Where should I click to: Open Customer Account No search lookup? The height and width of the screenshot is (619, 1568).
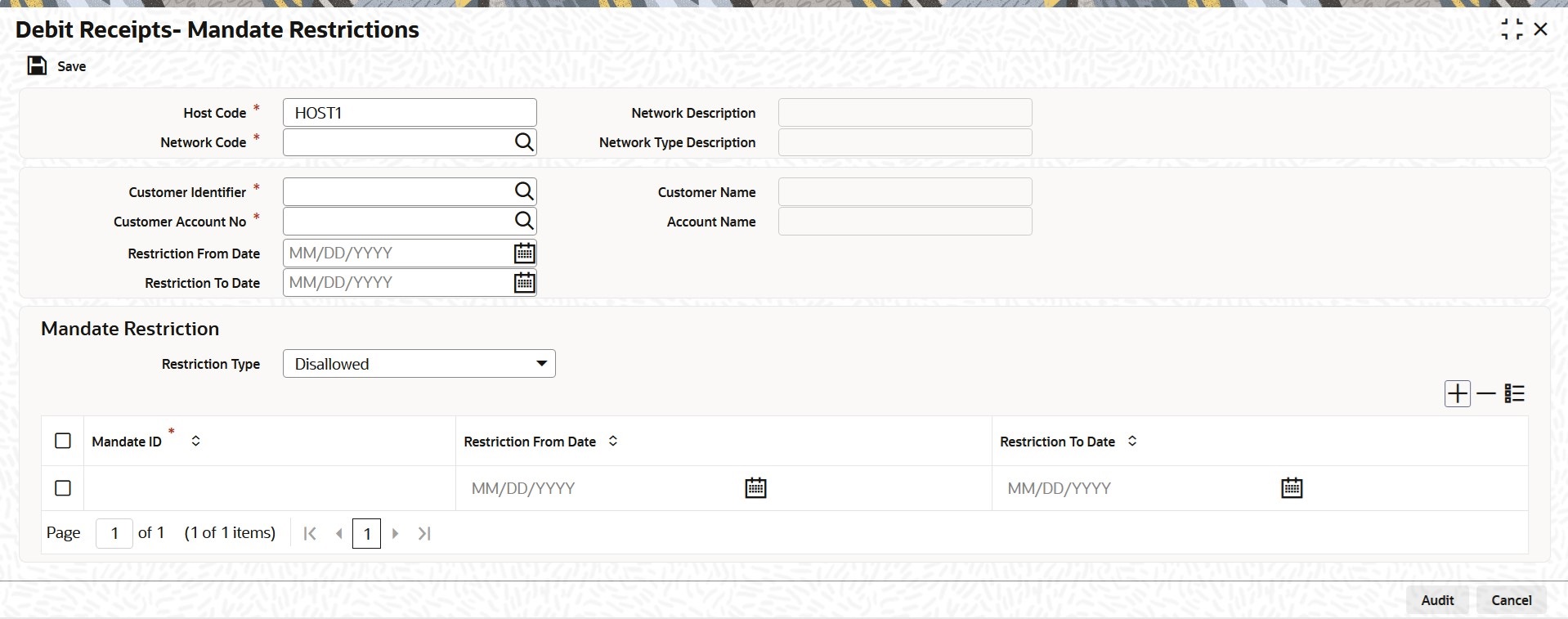(x=524, y=222)
